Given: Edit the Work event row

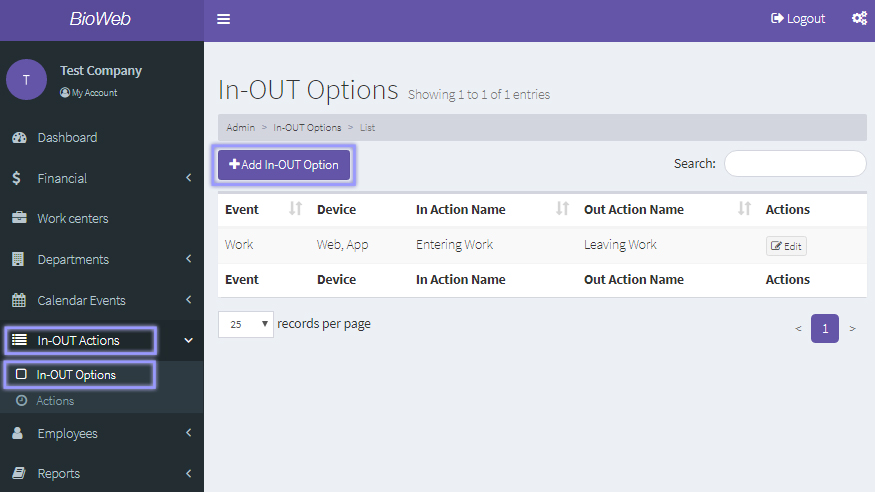Looking at the screenshot, I should (786, 246).
